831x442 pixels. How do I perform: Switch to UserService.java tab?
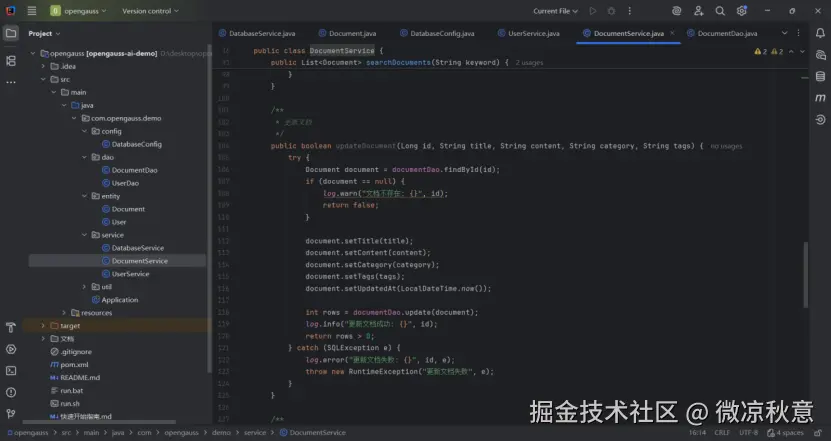[528, 33]
